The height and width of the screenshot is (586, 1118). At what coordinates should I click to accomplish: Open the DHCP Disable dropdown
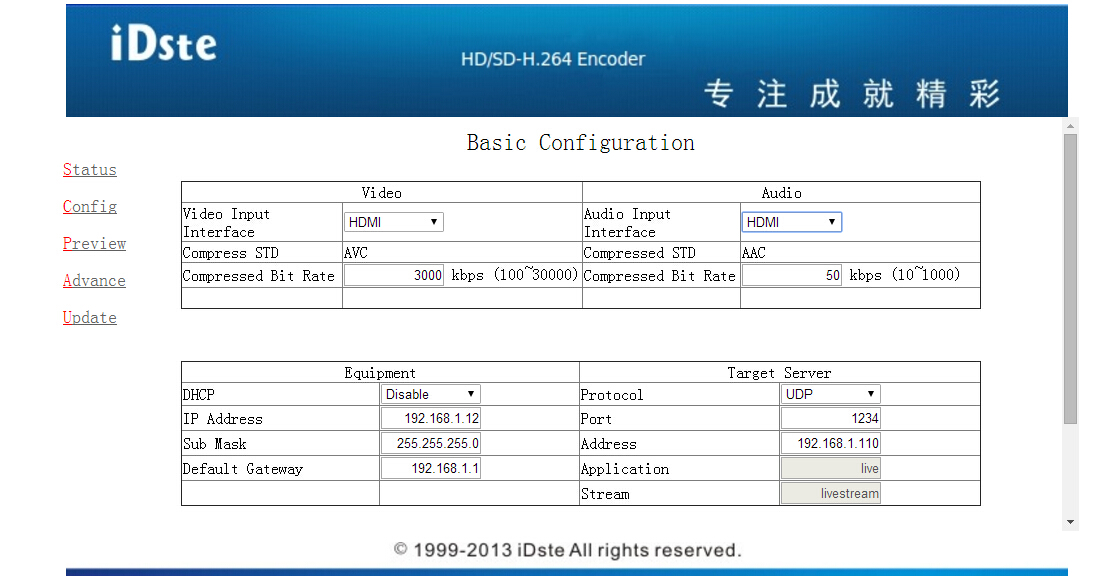point(430,395)
